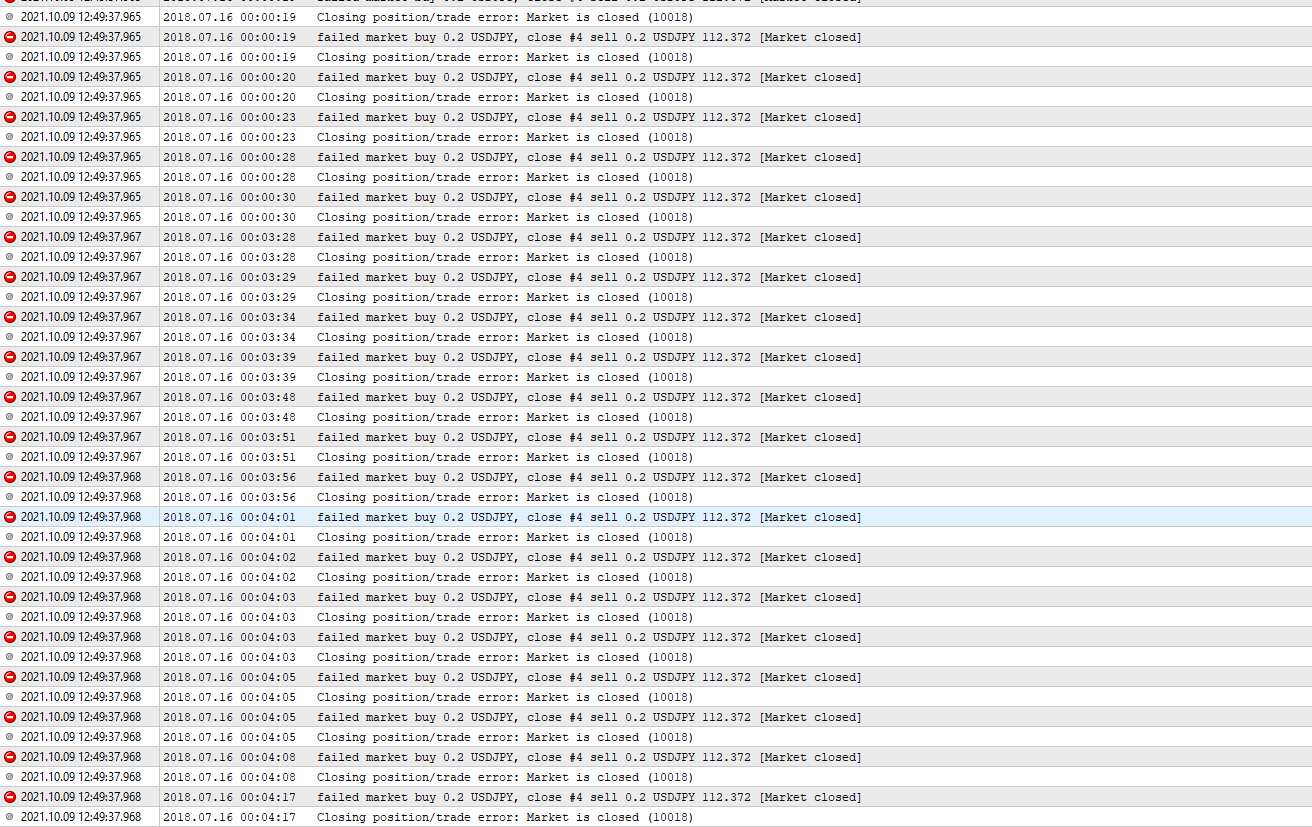
Task: Click 'Market is closed (10018)' message at 00:04:01
Action: tap(505, 537)
